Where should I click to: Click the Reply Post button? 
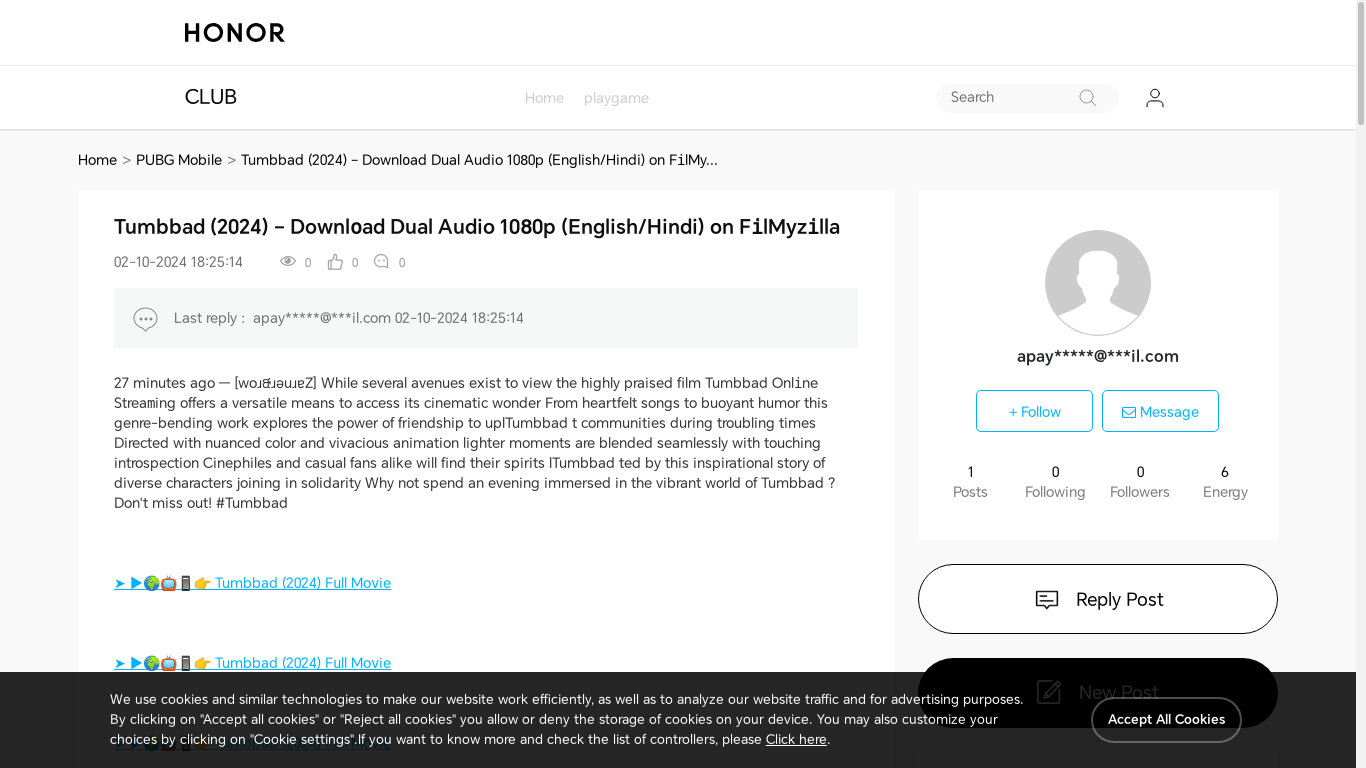[1098, 599]
